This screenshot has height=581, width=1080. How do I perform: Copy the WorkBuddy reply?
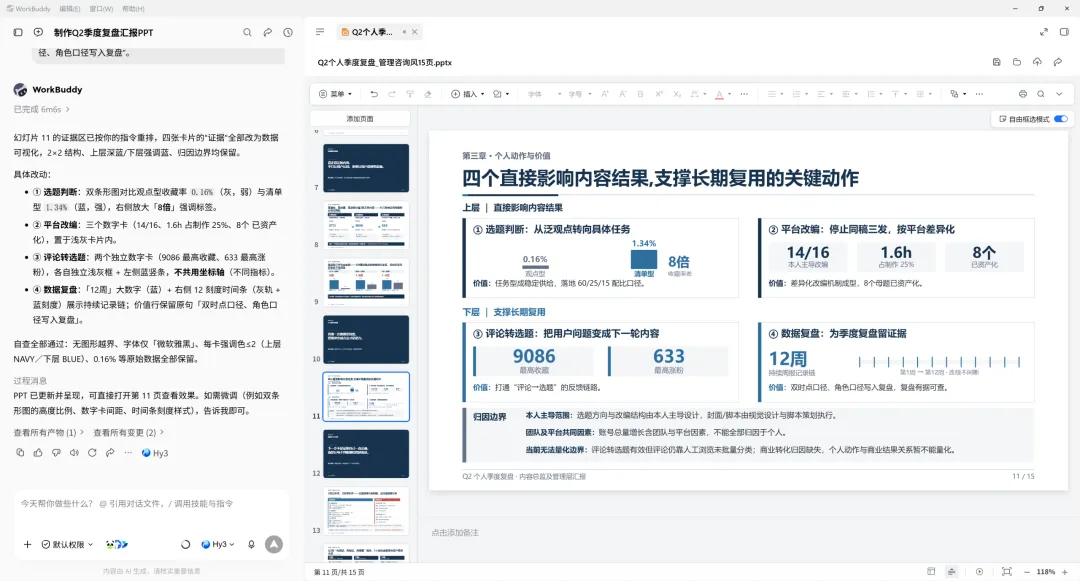coord(20,453)
